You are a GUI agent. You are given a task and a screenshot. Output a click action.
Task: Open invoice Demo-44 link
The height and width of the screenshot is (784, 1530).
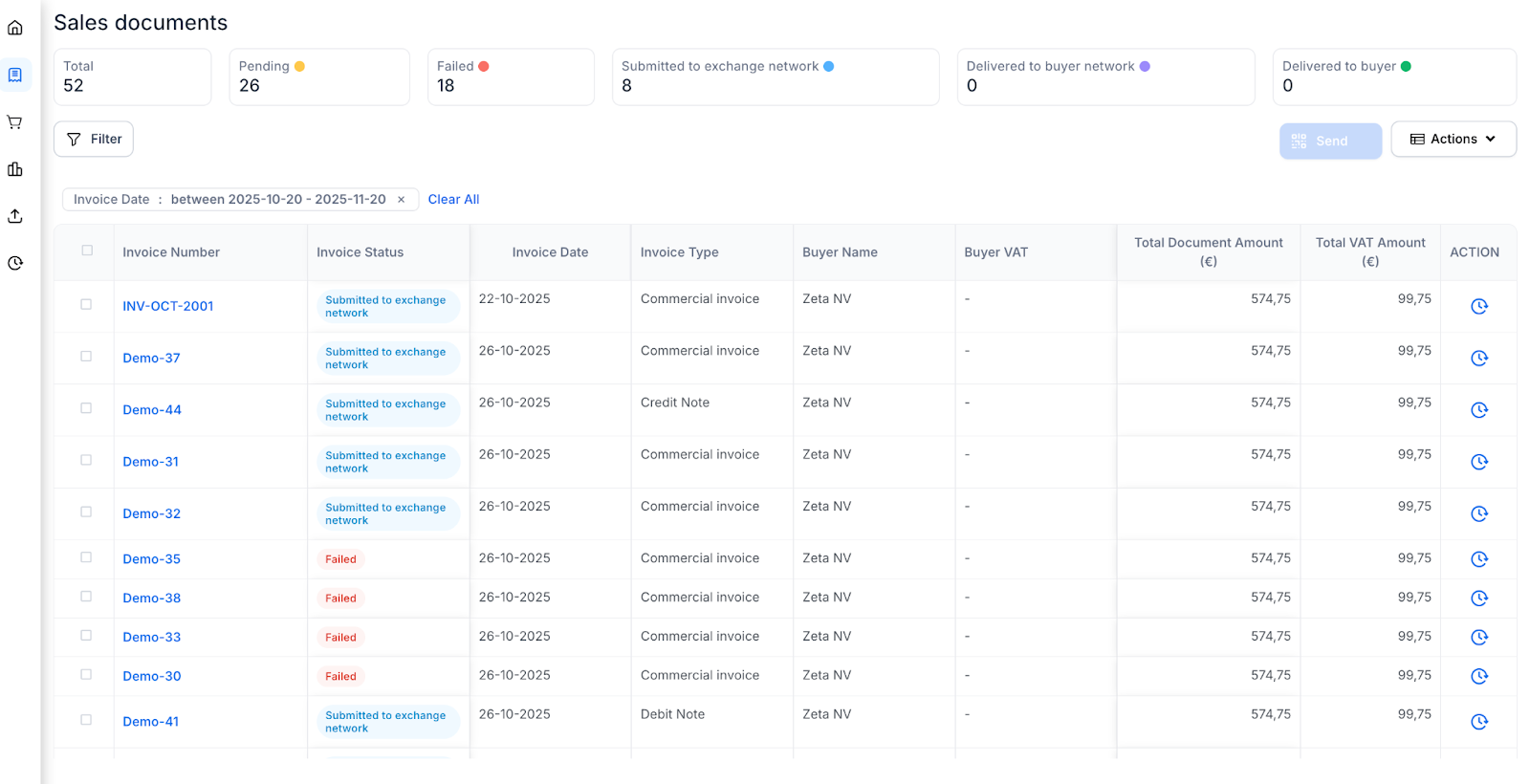pyautogui.click(x=152, y=410)
